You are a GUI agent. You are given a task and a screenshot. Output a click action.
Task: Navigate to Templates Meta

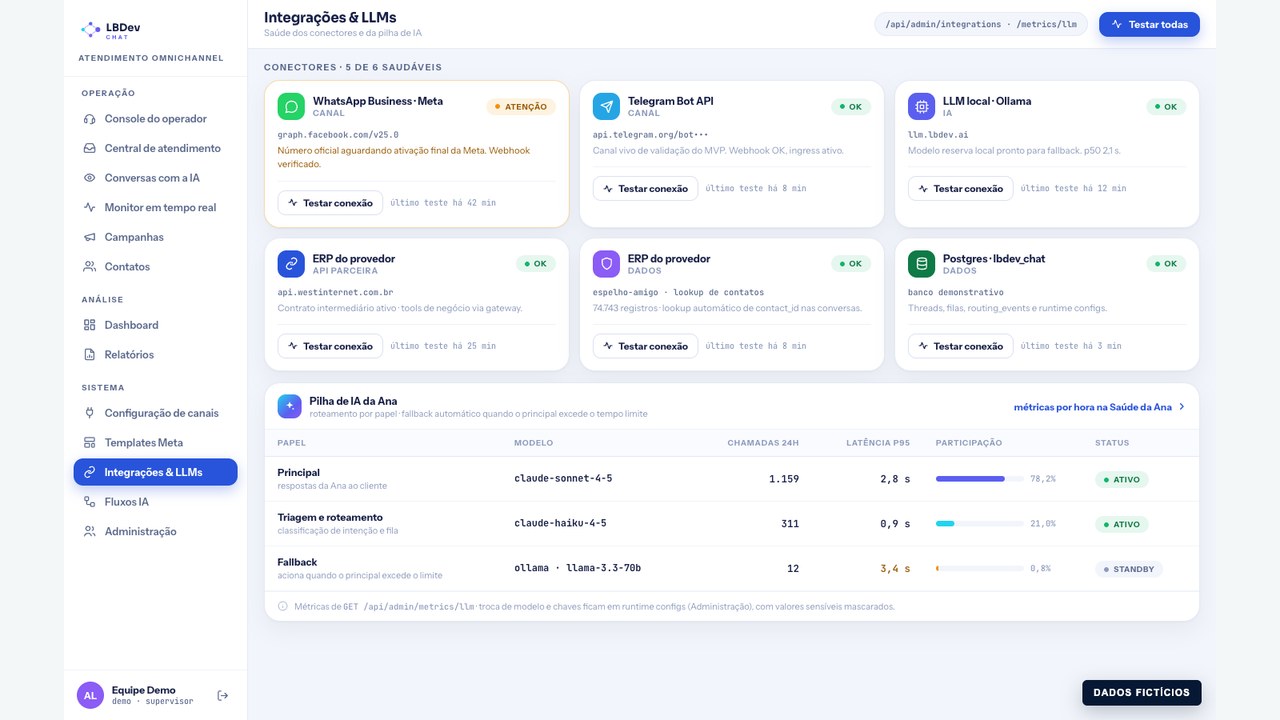click(x=155, y=443)
